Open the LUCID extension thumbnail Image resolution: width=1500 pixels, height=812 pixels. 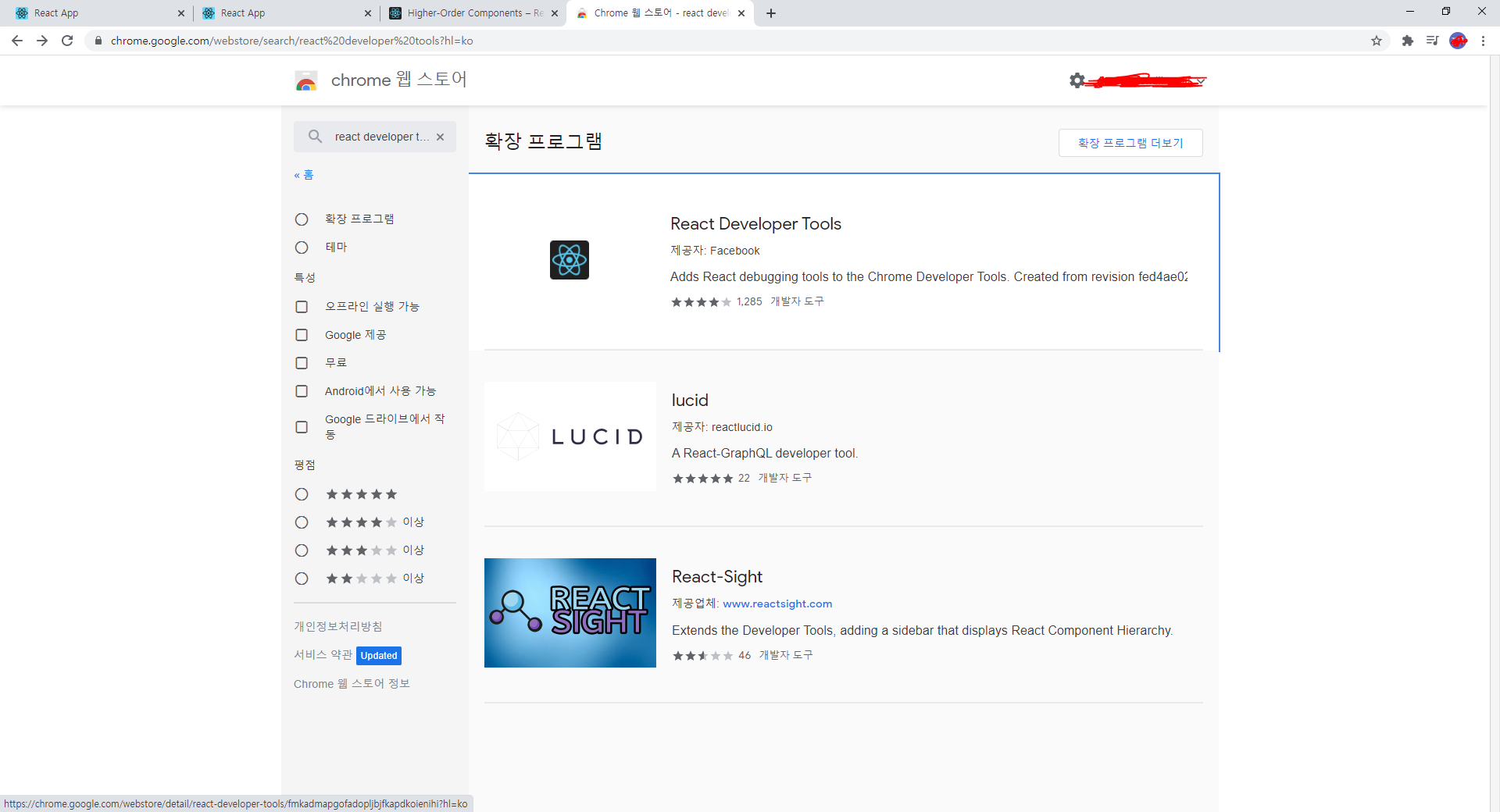click(570, 436)
